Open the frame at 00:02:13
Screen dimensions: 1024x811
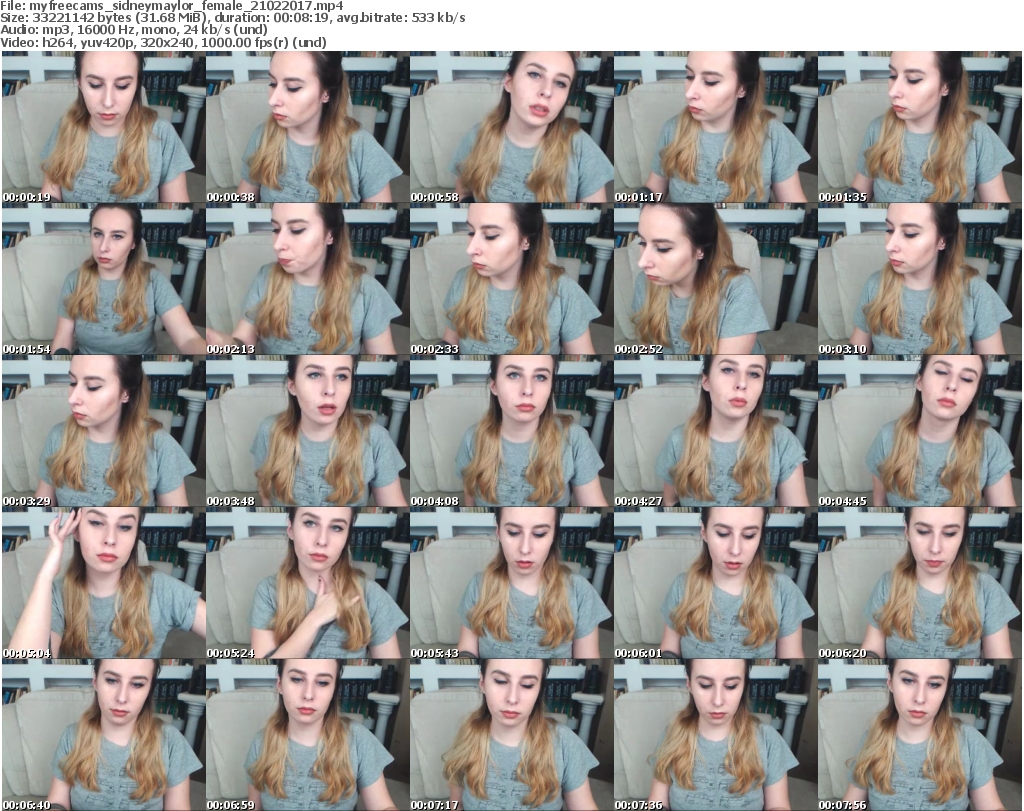[308, 279]
